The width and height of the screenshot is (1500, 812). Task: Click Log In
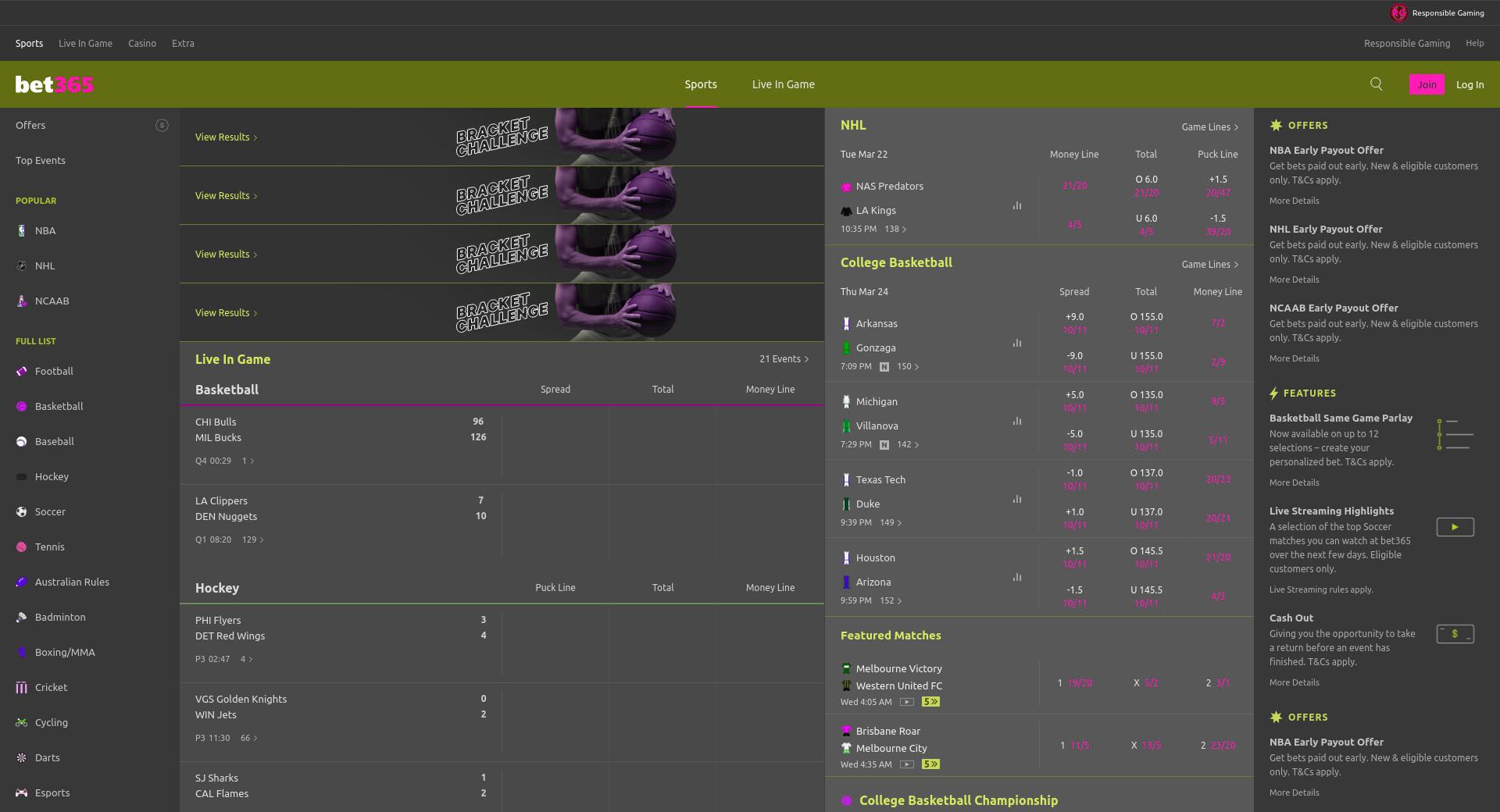click(x=1470, y=84)
